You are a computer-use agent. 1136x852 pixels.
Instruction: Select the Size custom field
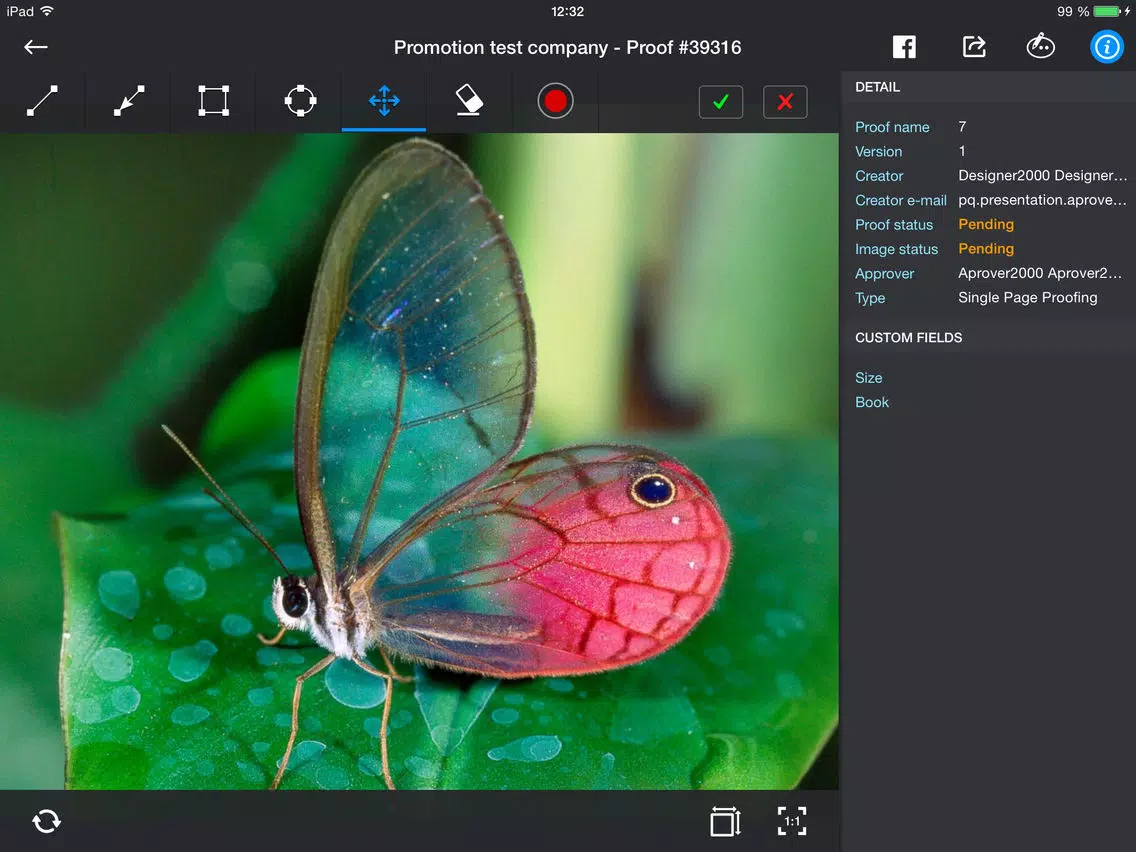[869, 378]
